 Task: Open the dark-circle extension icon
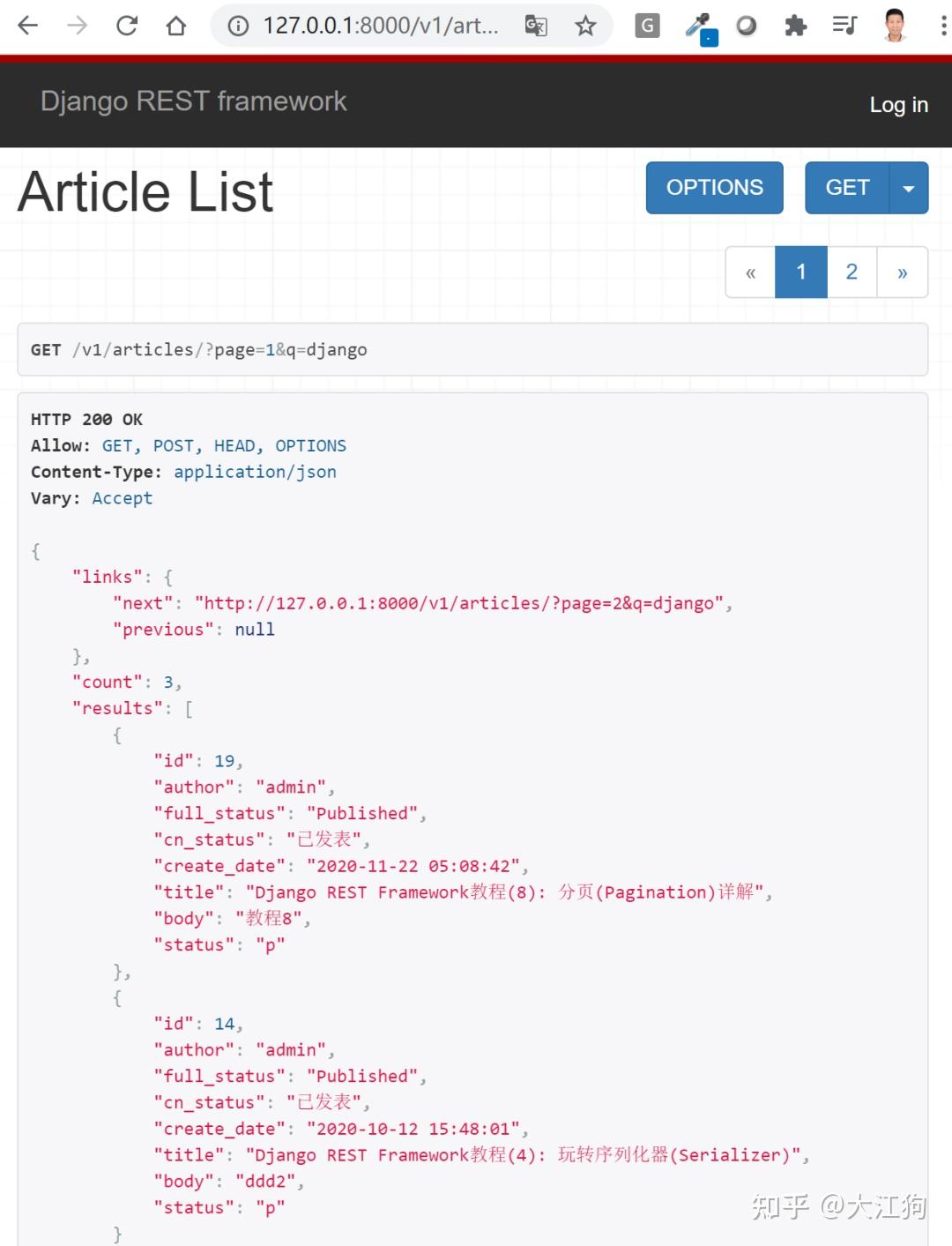tap(747, 26)
